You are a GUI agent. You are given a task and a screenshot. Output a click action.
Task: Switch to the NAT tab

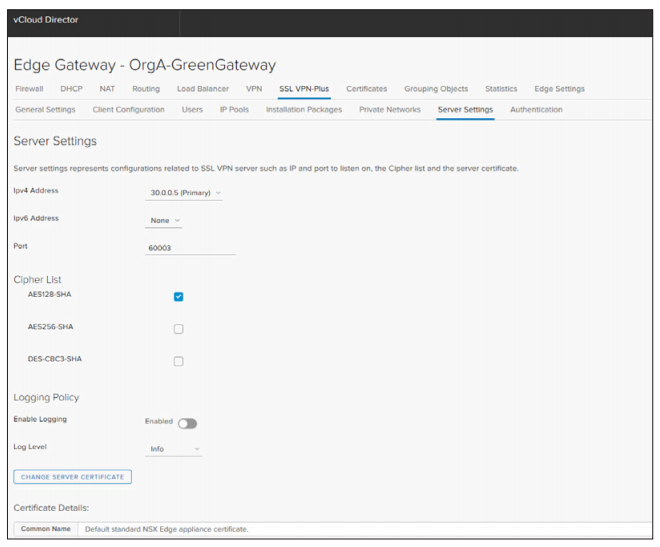pyautogui.click(x=107, y=89)
